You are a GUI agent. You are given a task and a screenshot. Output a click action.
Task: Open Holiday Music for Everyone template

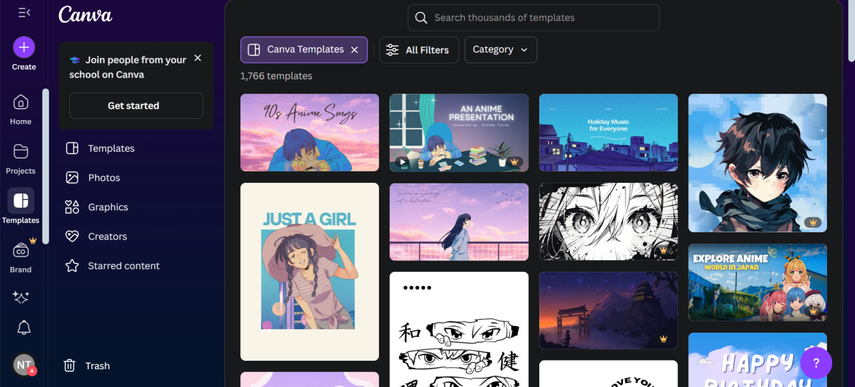click(609, 132)
